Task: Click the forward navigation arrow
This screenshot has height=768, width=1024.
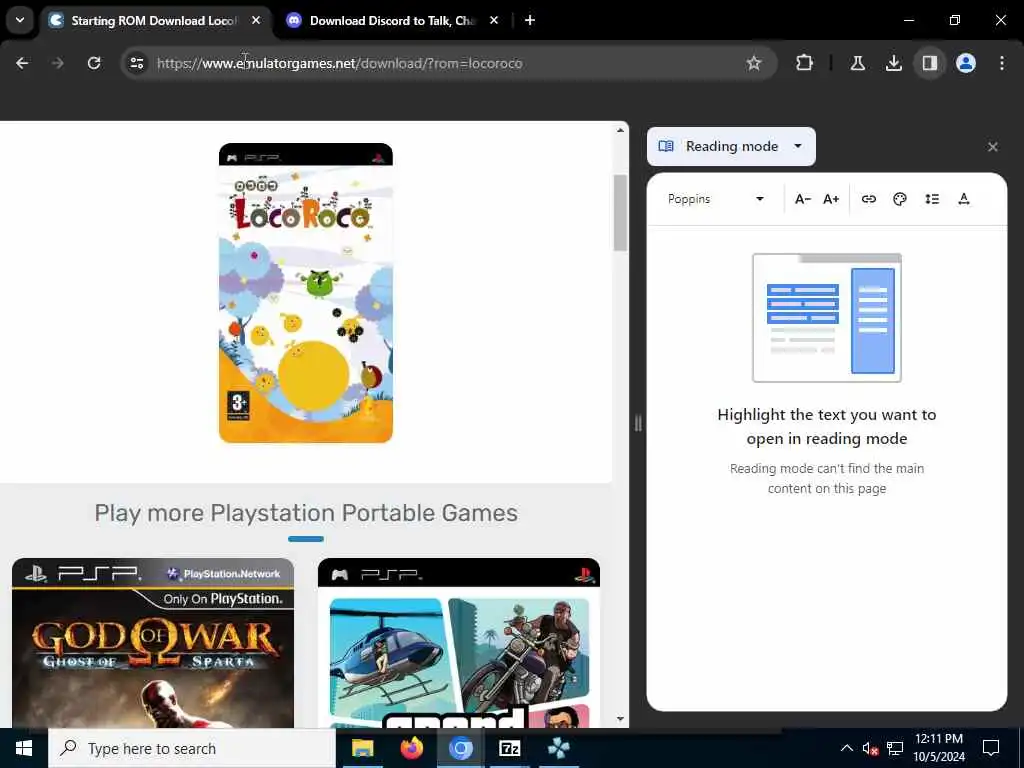Action: (x=58, y=63)
